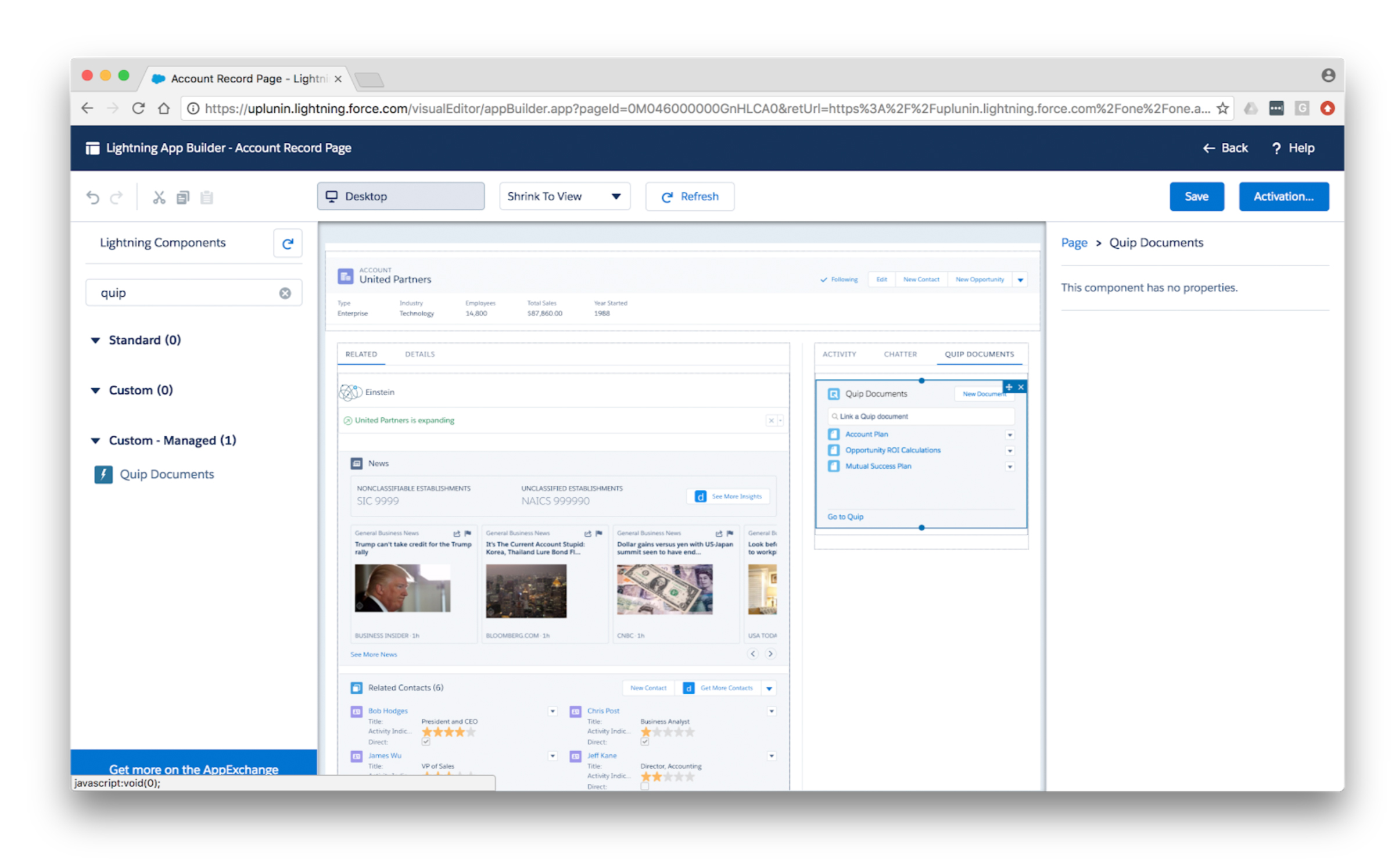Click the New Document button

point(984,394)
